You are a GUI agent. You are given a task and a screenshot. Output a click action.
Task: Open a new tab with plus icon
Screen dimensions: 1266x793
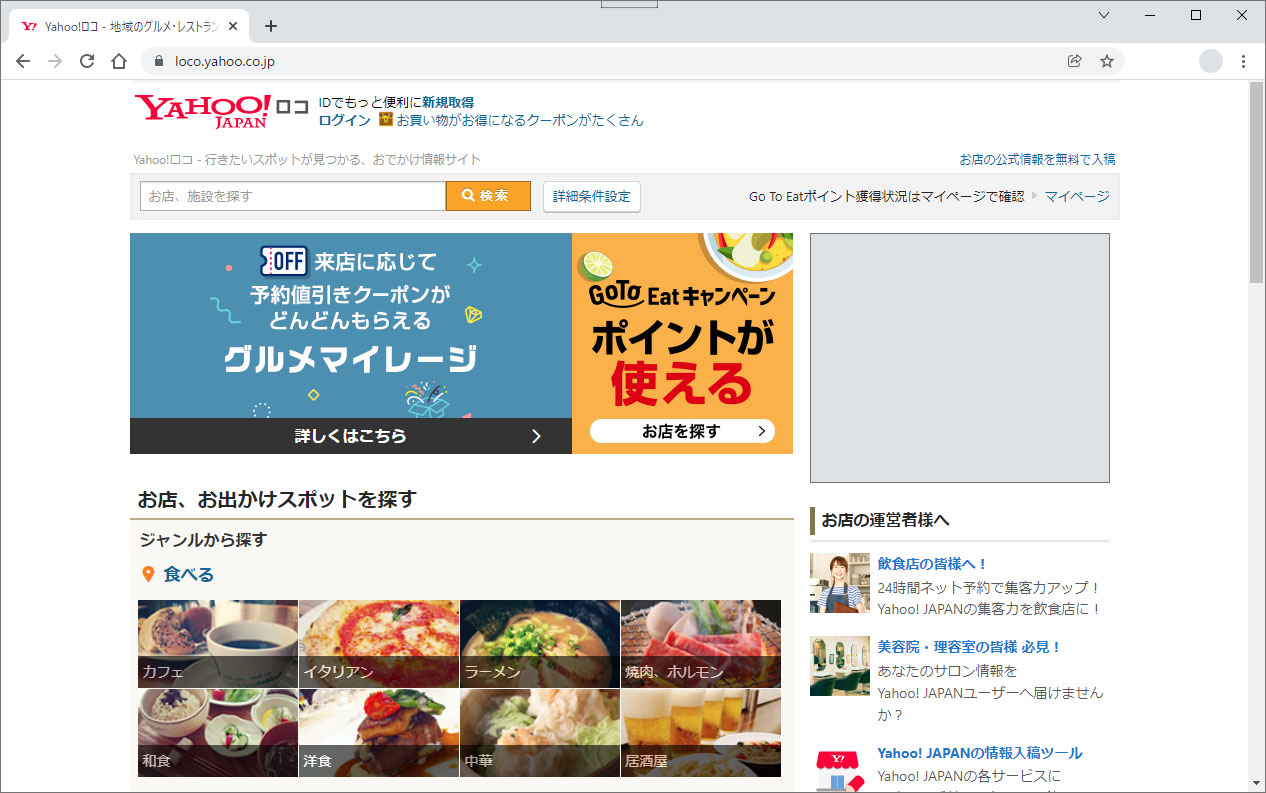point(270,26)
